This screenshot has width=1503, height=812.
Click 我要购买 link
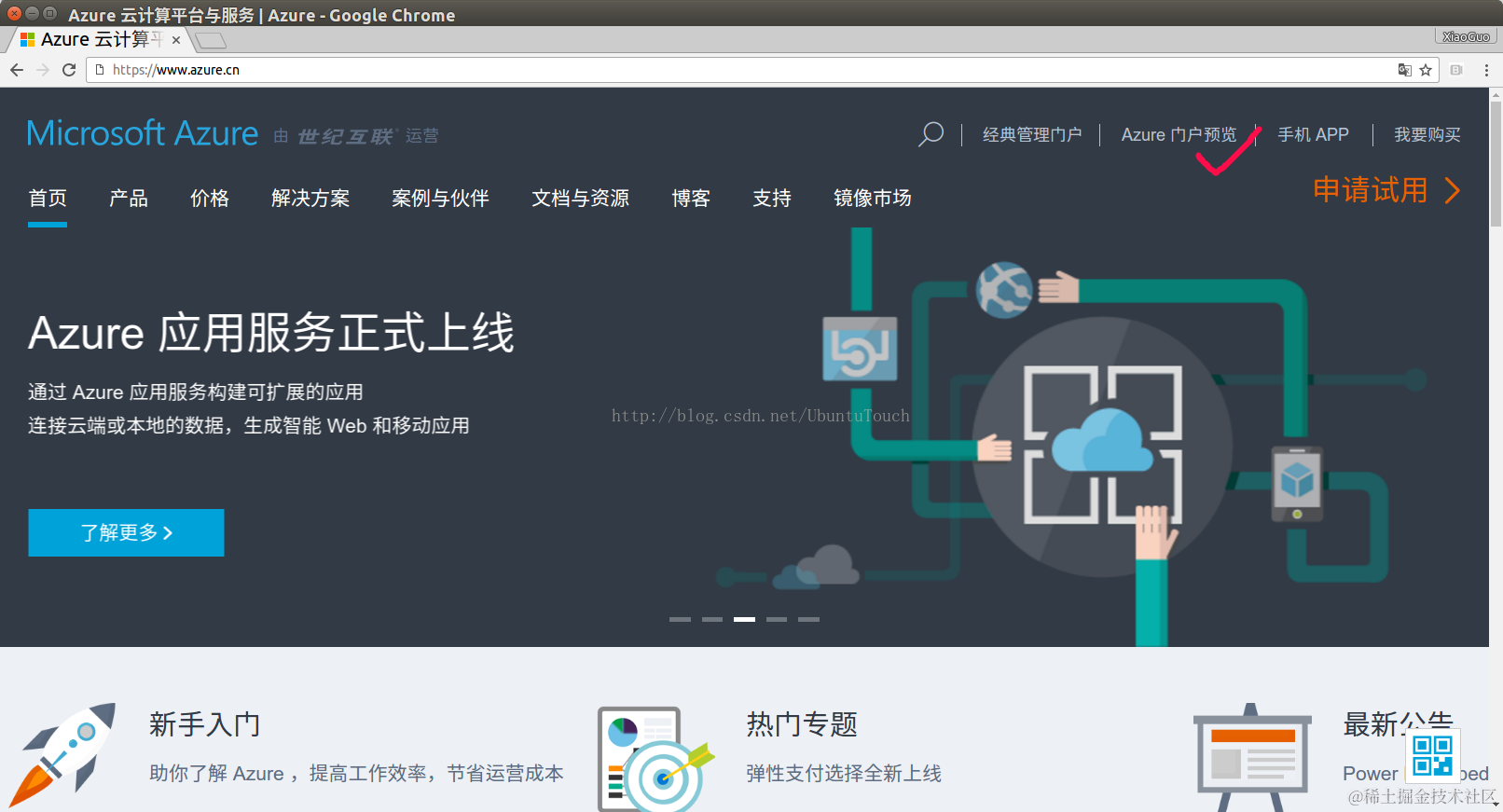click(1427, 135)
